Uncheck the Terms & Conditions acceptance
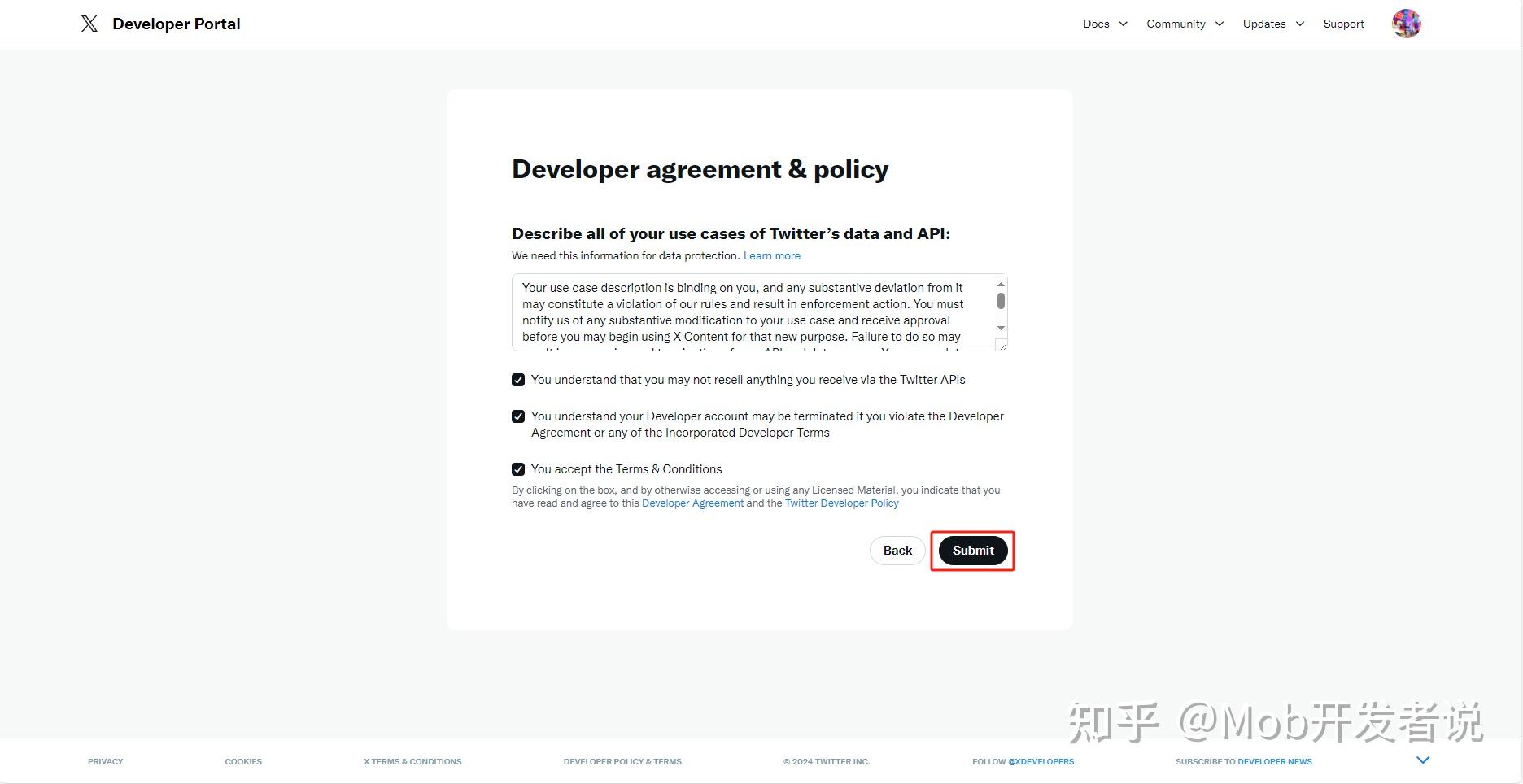1523x784 pixels. tap(518, 468)
